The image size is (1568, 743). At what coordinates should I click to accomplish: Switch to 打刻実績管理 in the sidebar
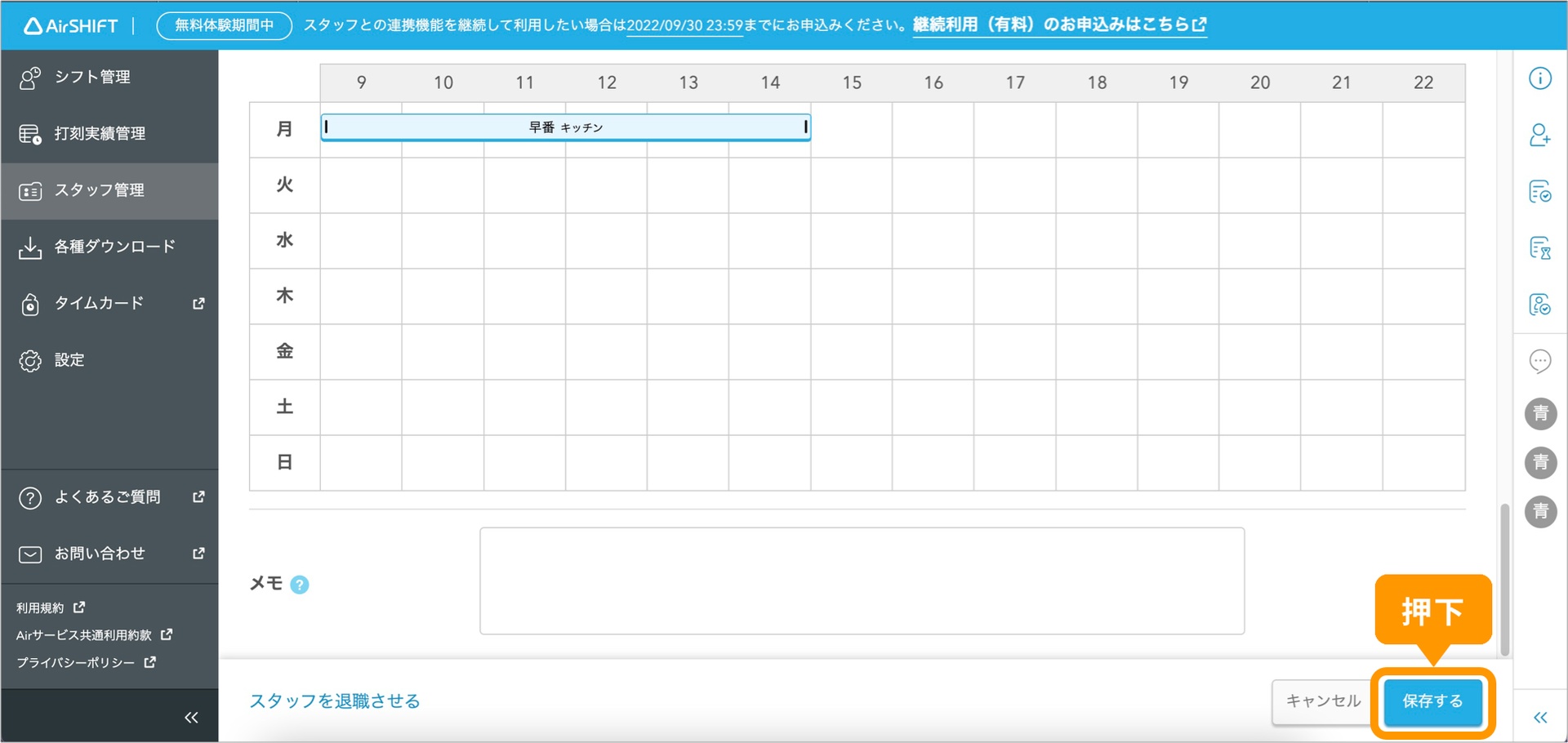tap(100, 134)
